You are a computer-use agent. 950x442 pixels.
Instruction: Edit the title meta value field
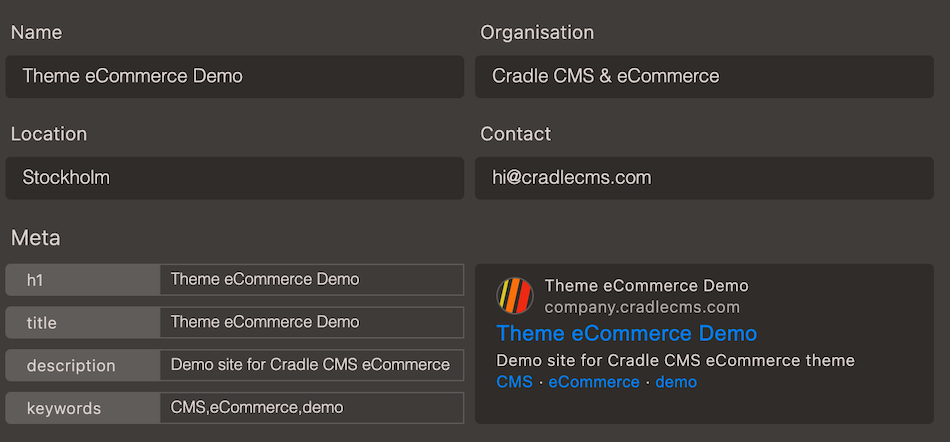pyautogui.click(x=312, y=322)
